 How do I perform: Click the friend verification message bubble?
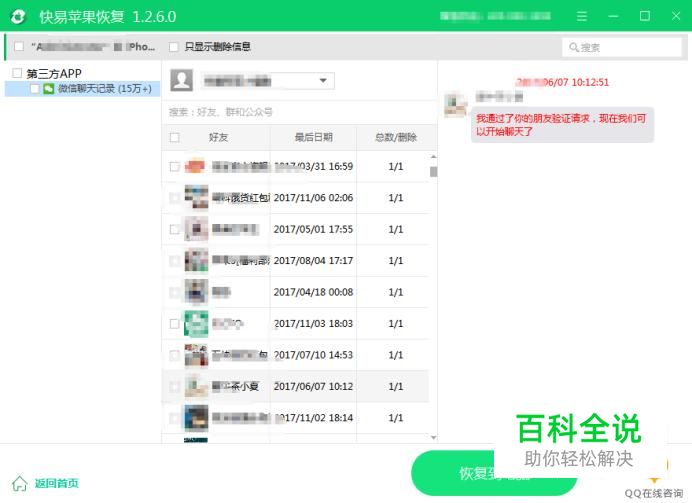pos(562,125)
